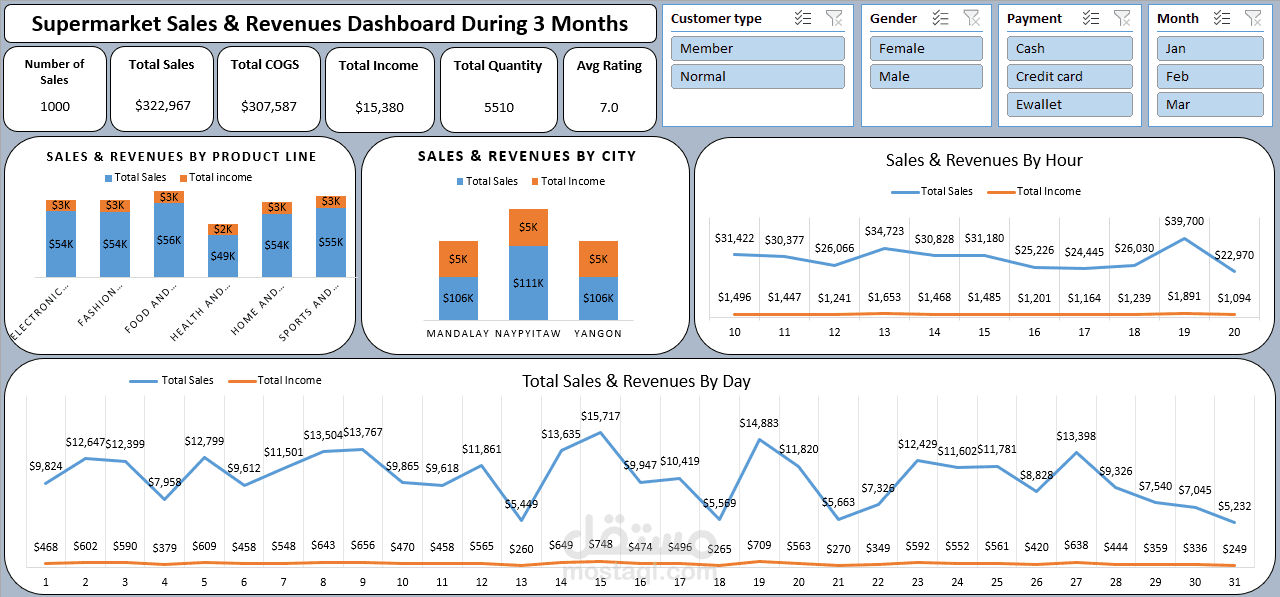Click clear filter icon on Month slicer

(1251, 17)
